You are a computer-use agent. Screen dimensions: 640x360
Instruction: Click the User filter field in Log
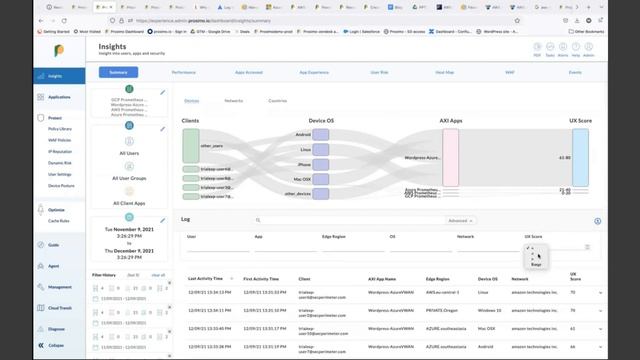click(218, 247)
